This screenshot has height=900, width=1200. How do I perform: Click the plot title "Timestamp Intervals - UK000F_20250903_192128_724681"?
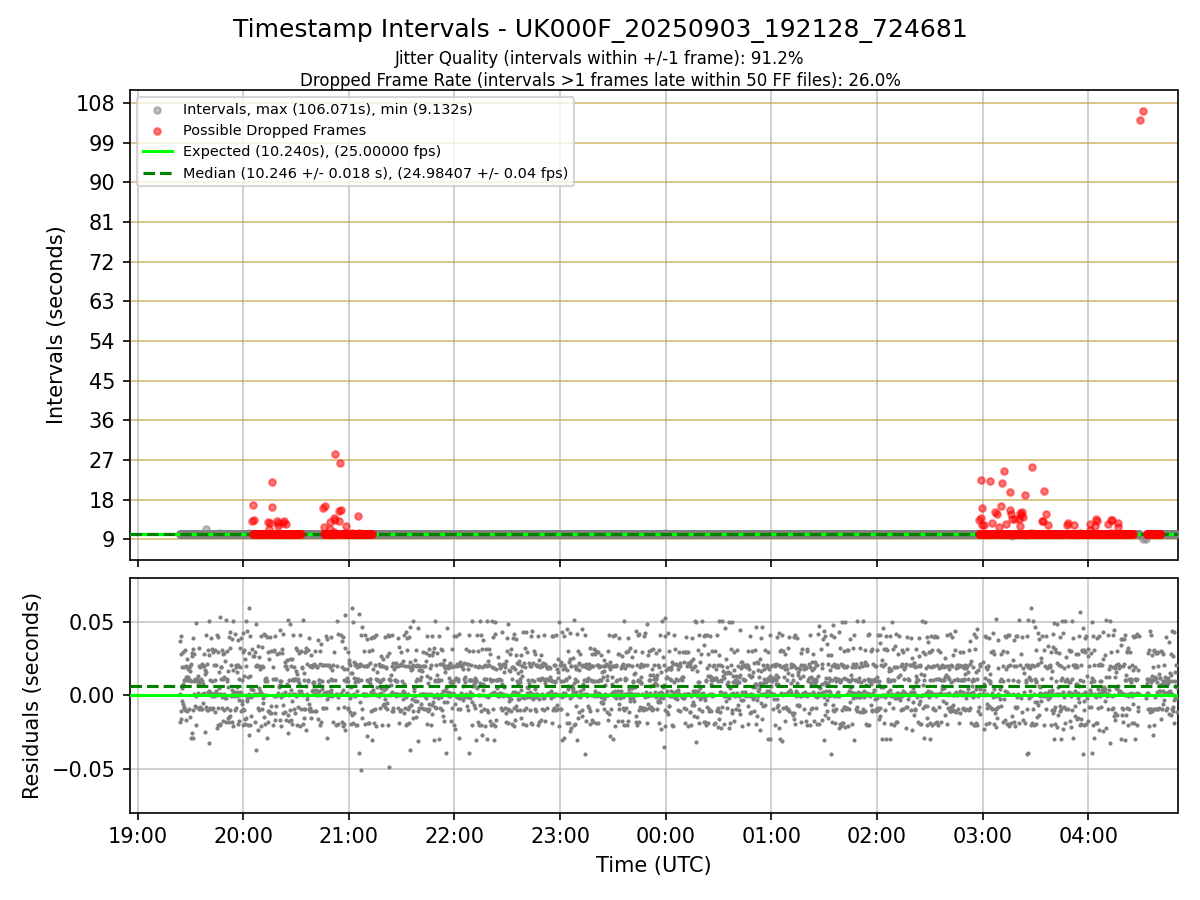coord(600,29)
